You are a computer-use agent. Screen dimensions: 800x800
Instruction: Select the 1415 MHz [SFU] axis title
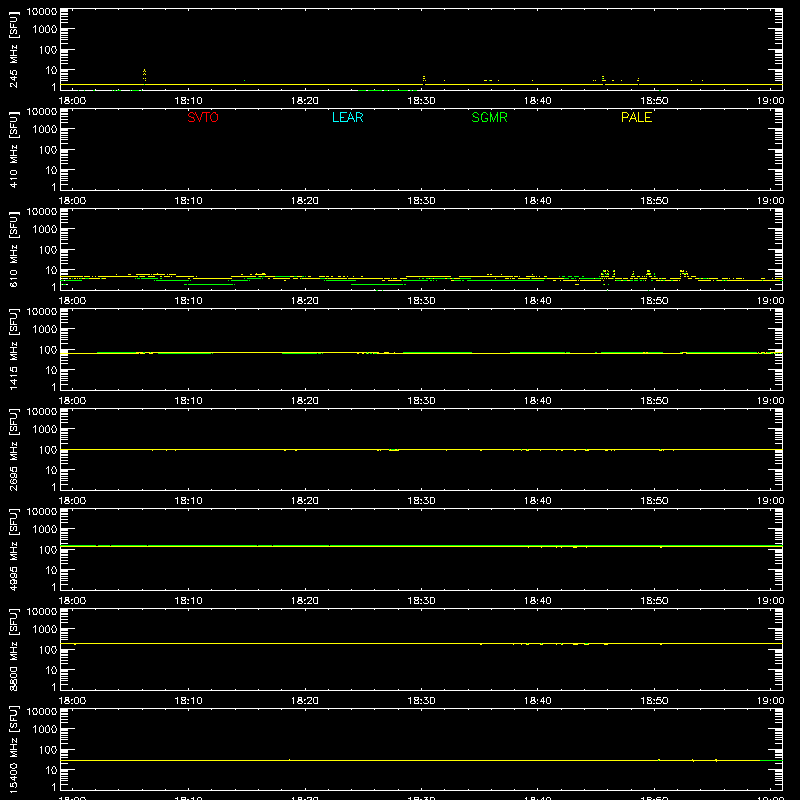tap(13, 350)
